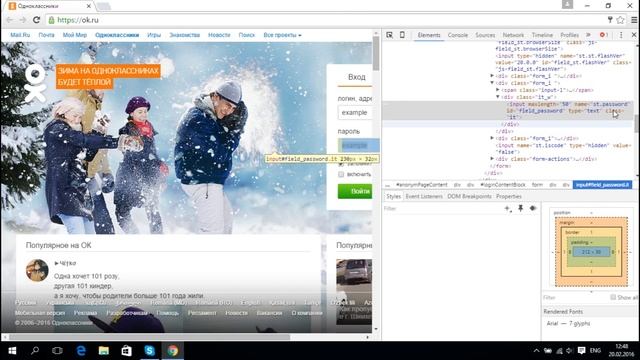640x360 pixels.
Task: Click the secure lock icon beside URL
Action: coord(51,20)
